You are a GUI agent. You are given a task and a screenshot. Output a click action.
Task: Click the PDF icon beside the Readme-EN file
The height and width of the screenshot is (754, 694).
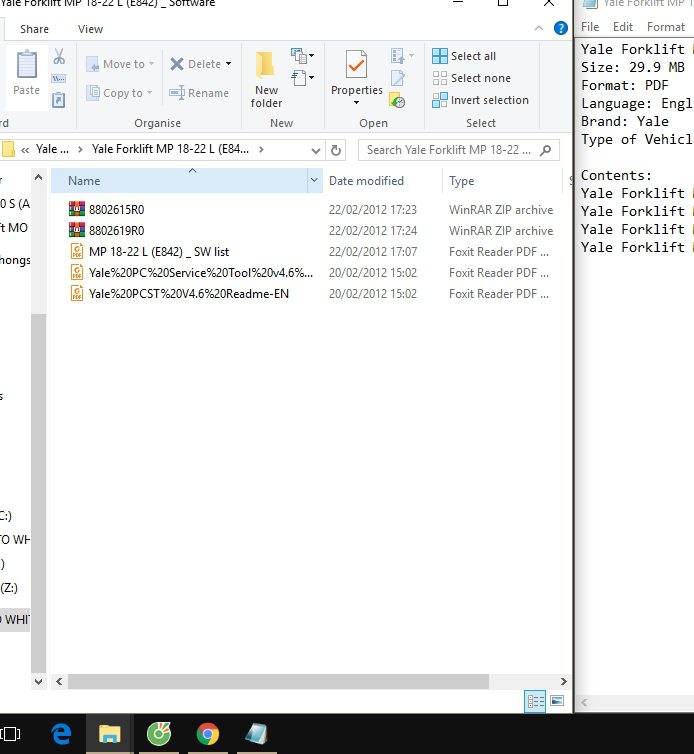coord(77,293)
